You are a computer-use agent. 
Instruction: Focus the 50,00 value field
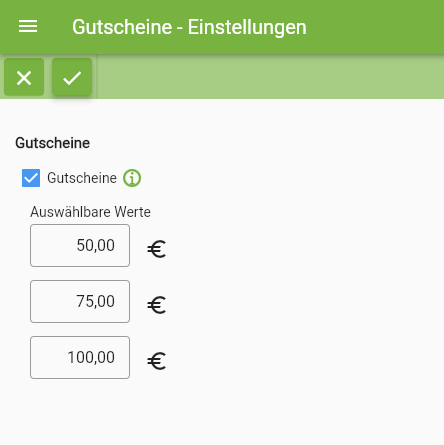pyautogui.click(x=80, y=245)
